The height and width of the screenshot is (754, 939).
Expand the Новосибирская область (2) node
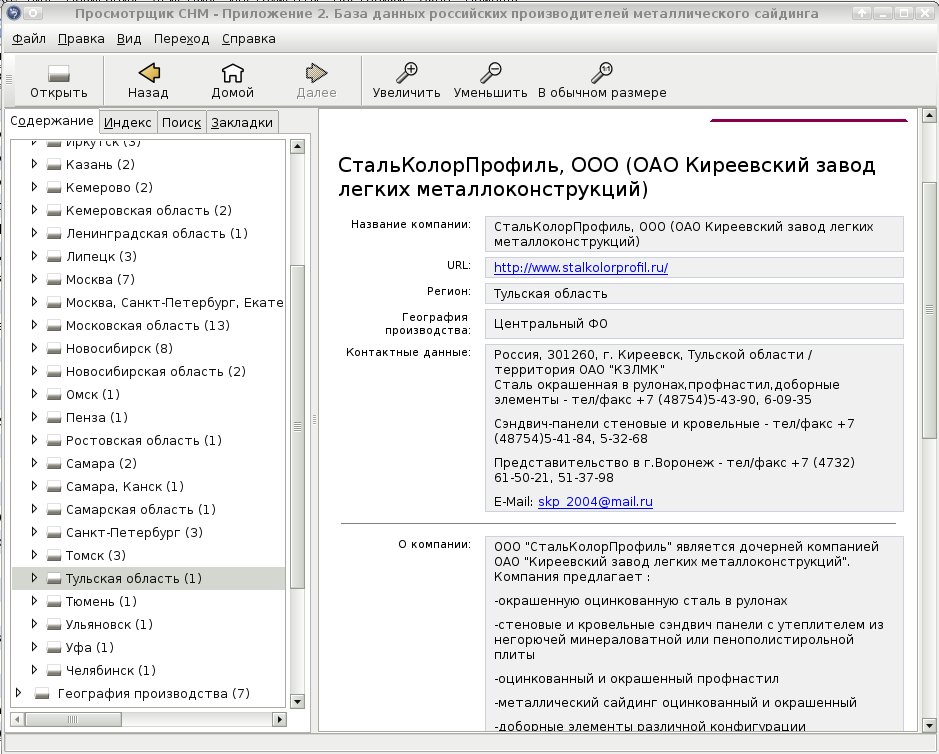tap(34, 371)
